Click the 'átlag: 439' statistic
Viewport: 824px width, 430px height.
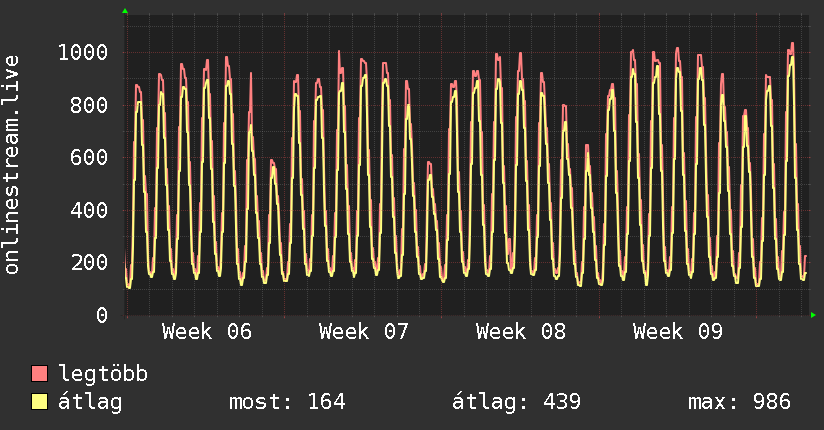pos(516,402)
